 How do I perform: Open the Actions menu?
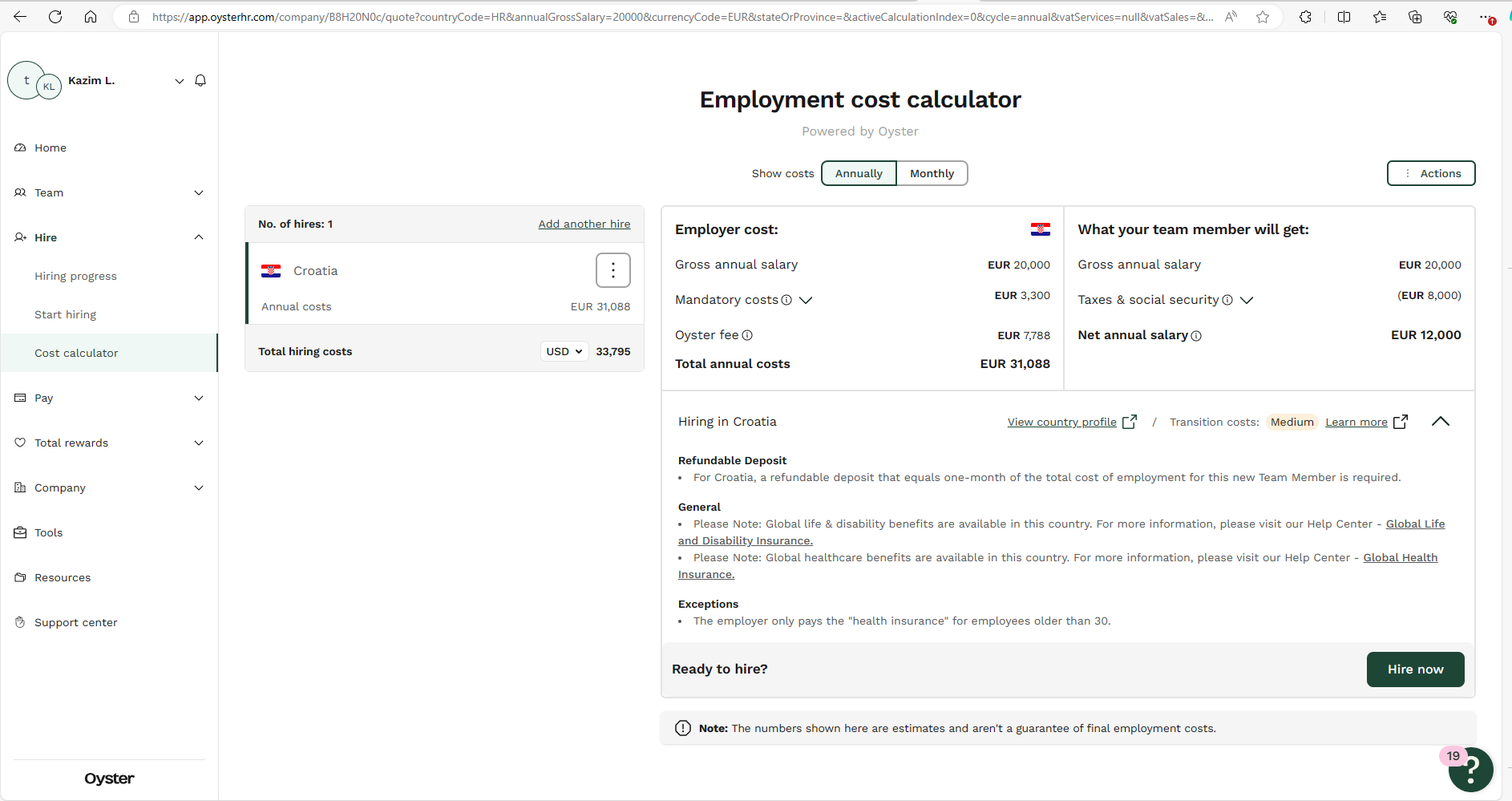[x=1431, y=173]
